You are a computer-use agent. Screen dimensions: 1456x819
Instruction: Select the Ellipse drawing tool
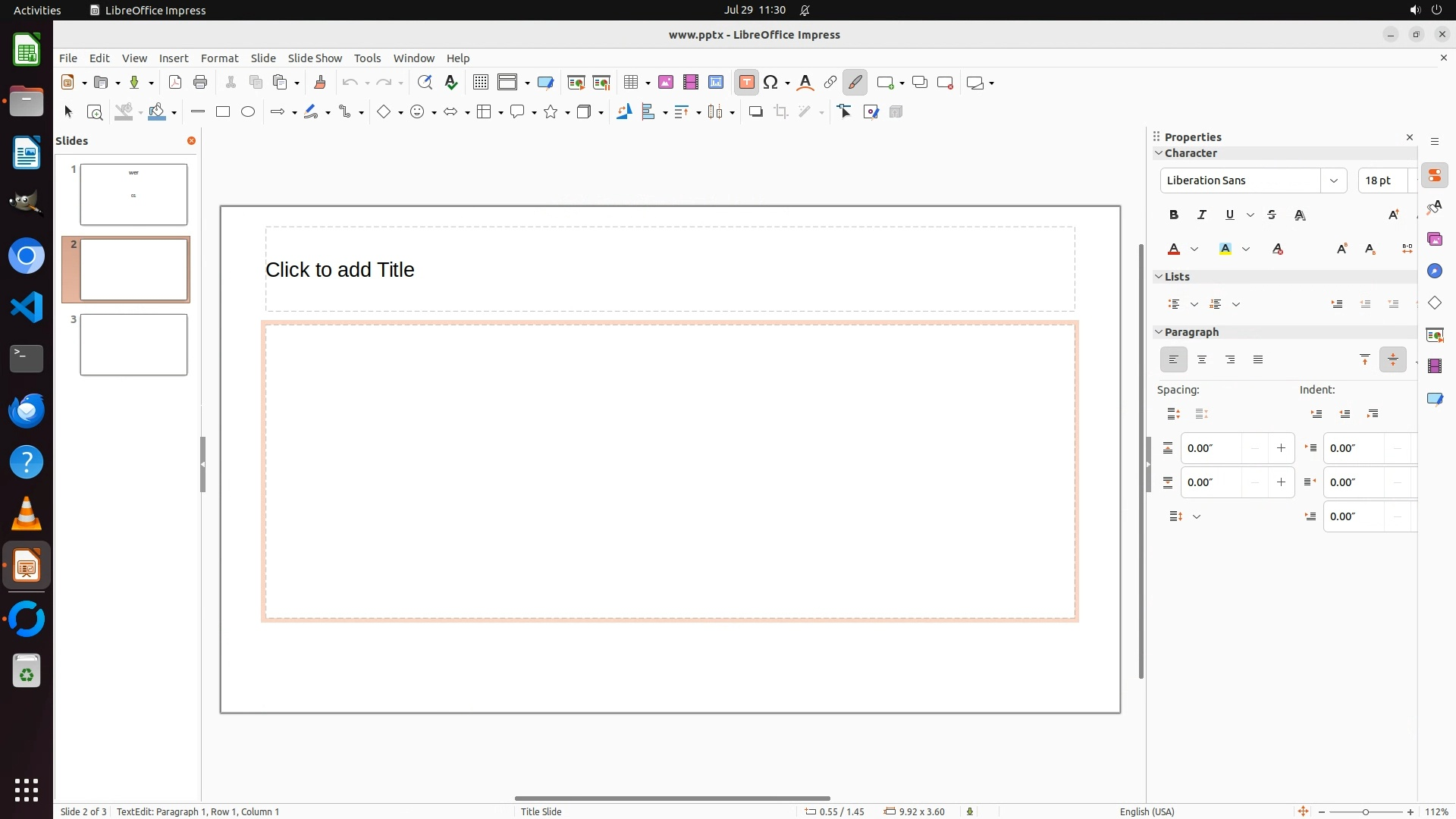[x=248, y=112]
